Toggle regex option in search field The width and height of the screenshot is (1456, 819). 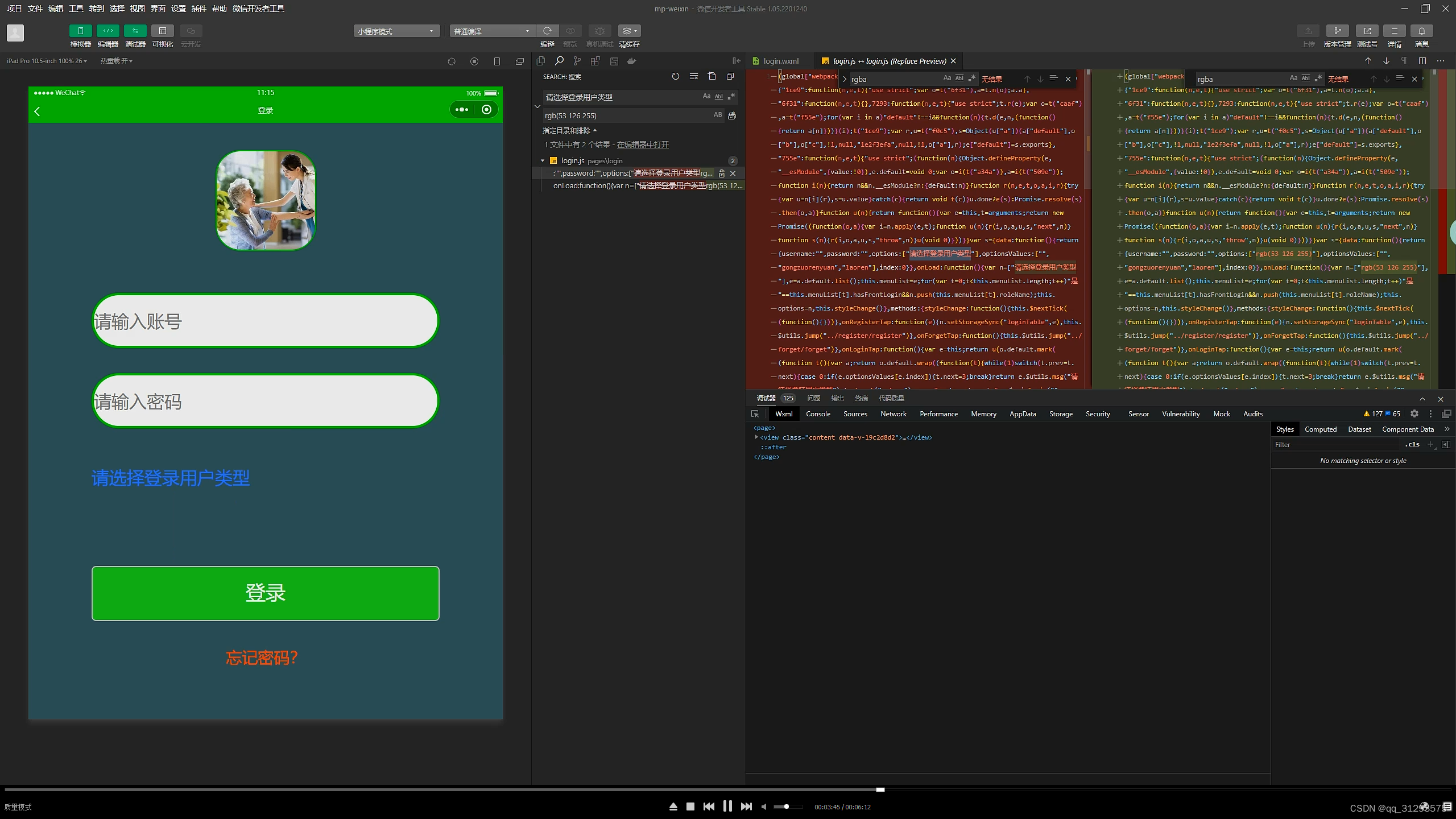(731, 97)
